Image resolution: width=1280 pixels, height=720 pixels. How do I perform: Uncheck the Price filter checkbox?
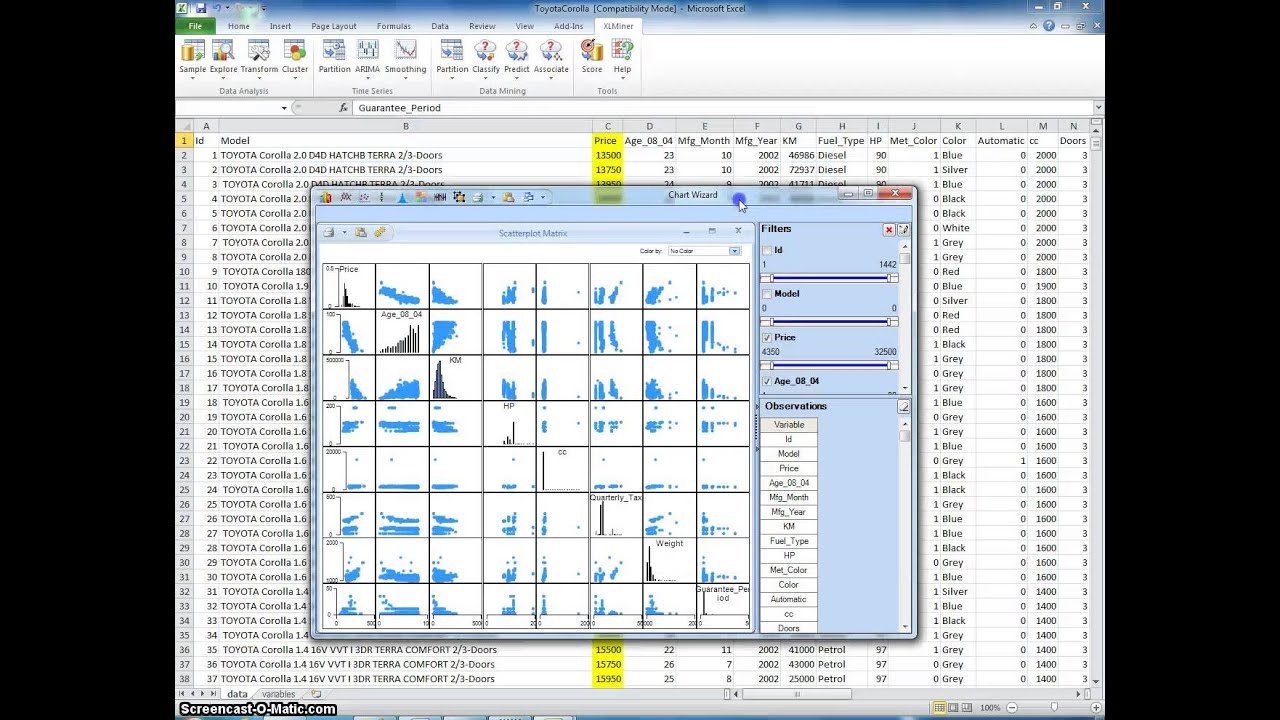point(767,338)
